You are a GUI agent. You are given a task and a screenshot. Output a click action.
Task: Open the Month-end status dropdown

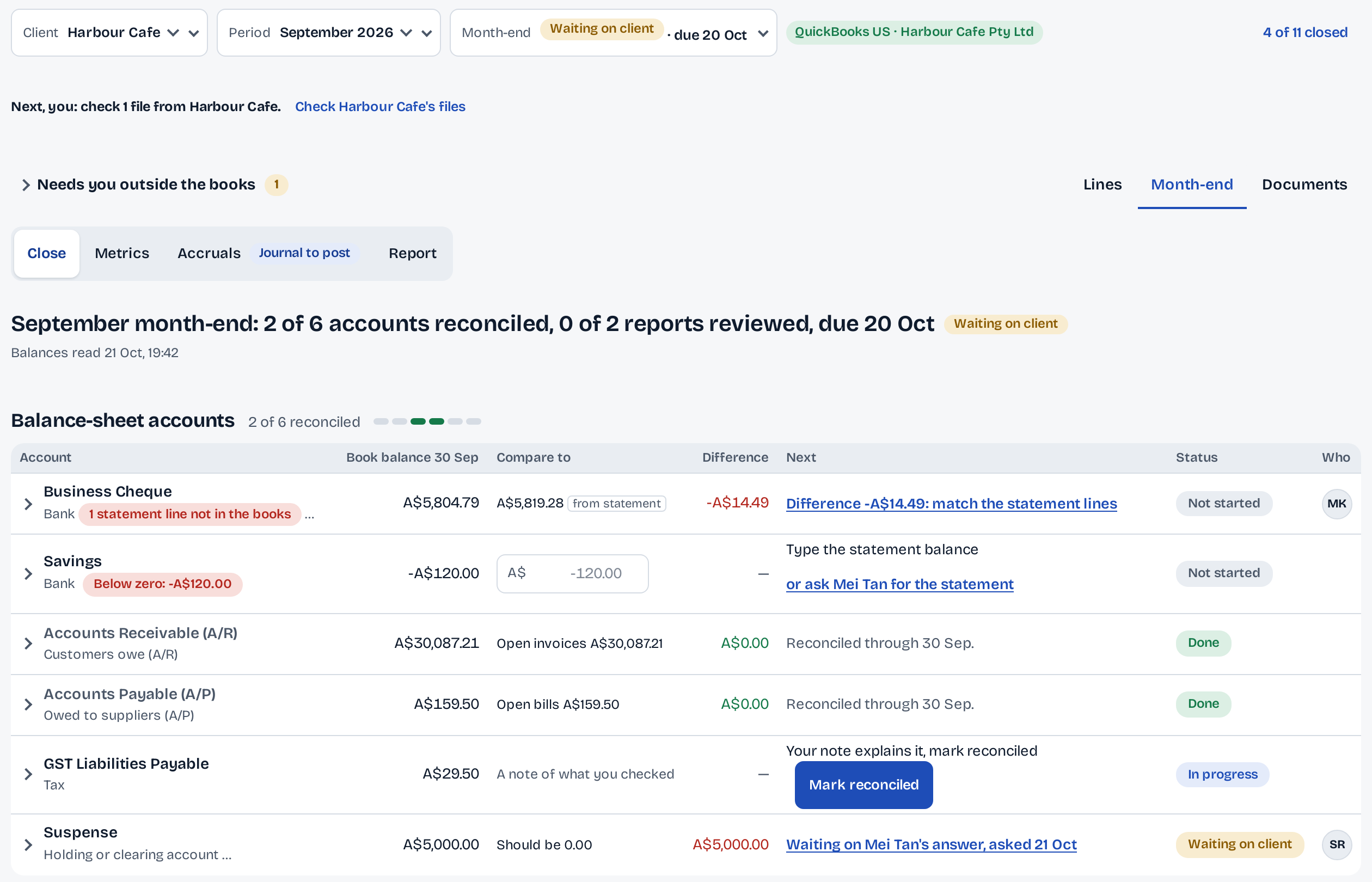(613, 33)
